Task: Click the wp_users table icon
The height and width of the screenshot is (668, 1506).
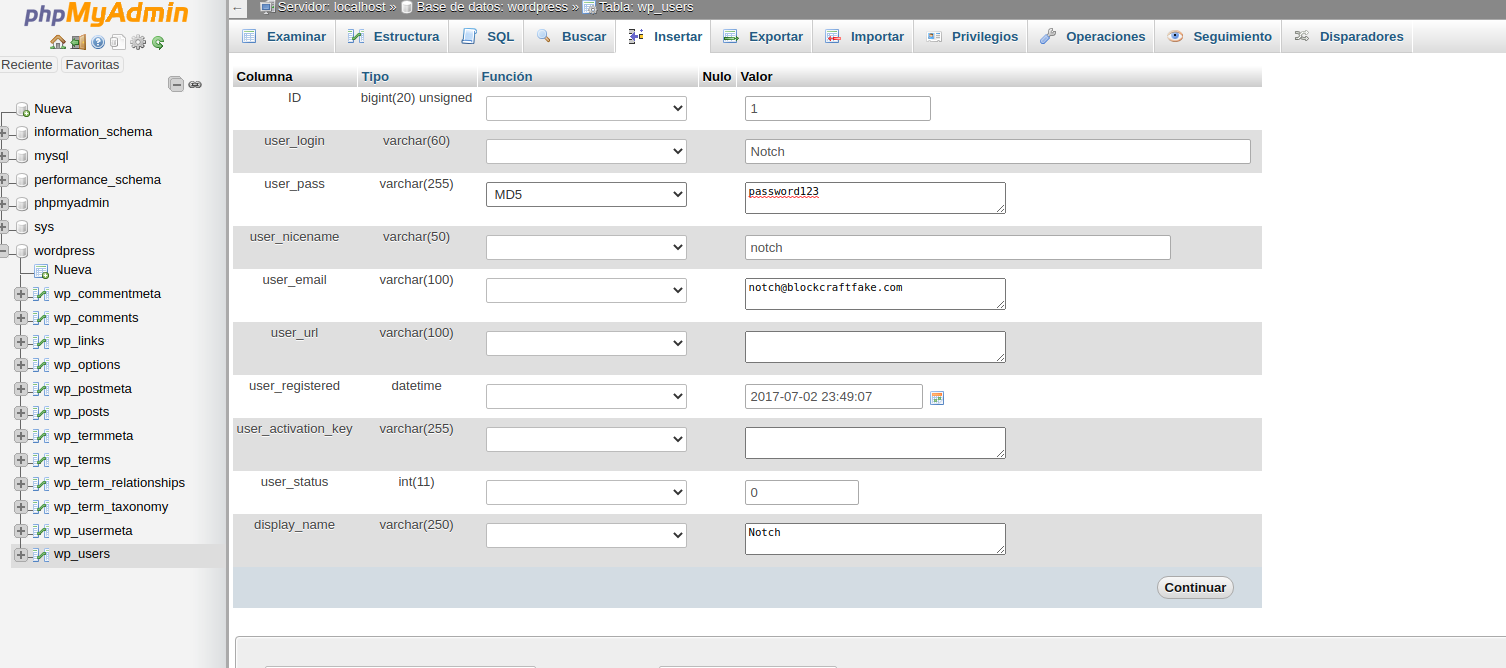Action: tap(41, 554)
